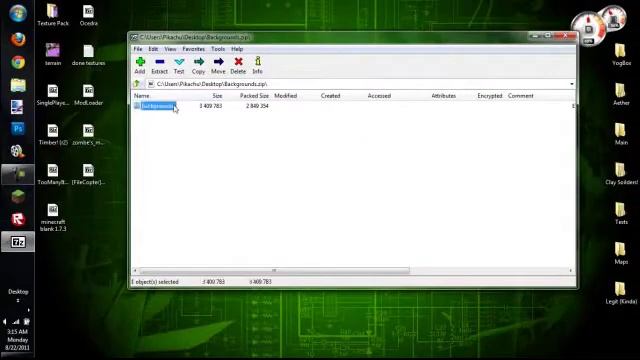
Task: Click the Move toolbar button
Action: 218,65
